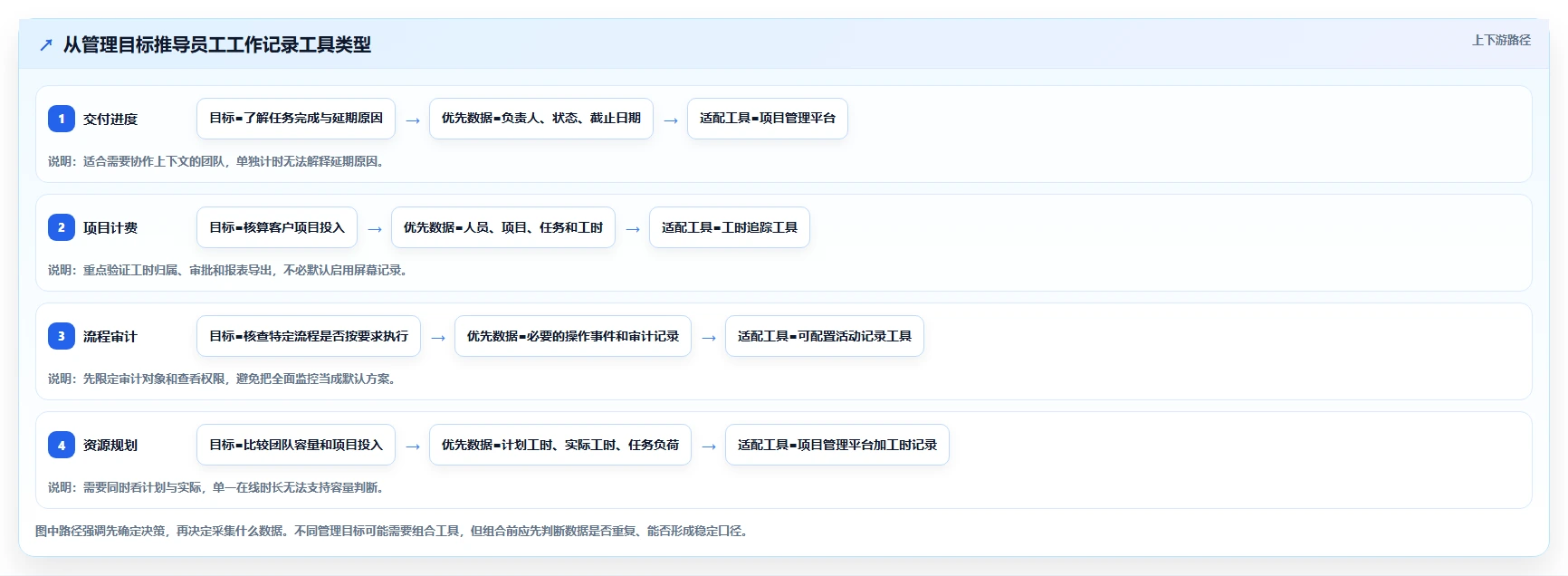Click the arrow icon beside the main title
Screen dimensions: 1568x576
point(46,45)
